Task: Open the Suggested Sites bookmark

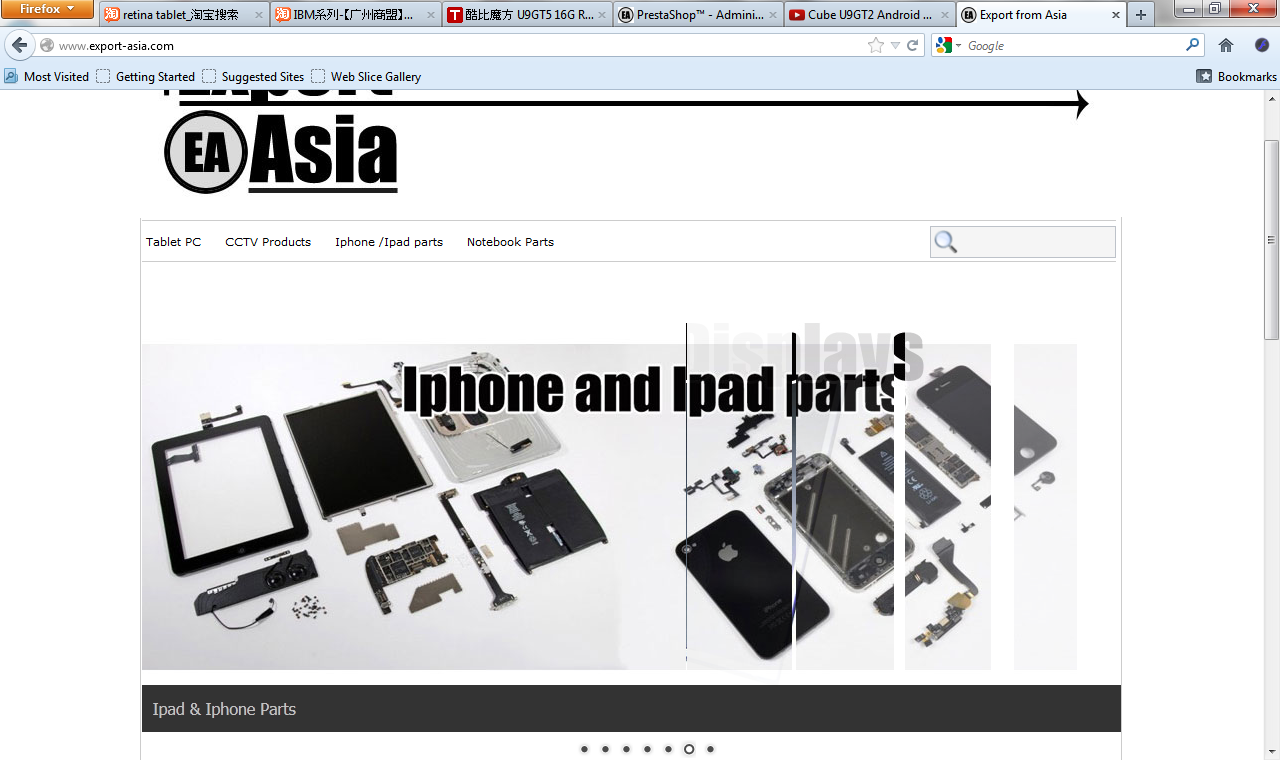Action: pyautogui.click(x=253, y=76)
